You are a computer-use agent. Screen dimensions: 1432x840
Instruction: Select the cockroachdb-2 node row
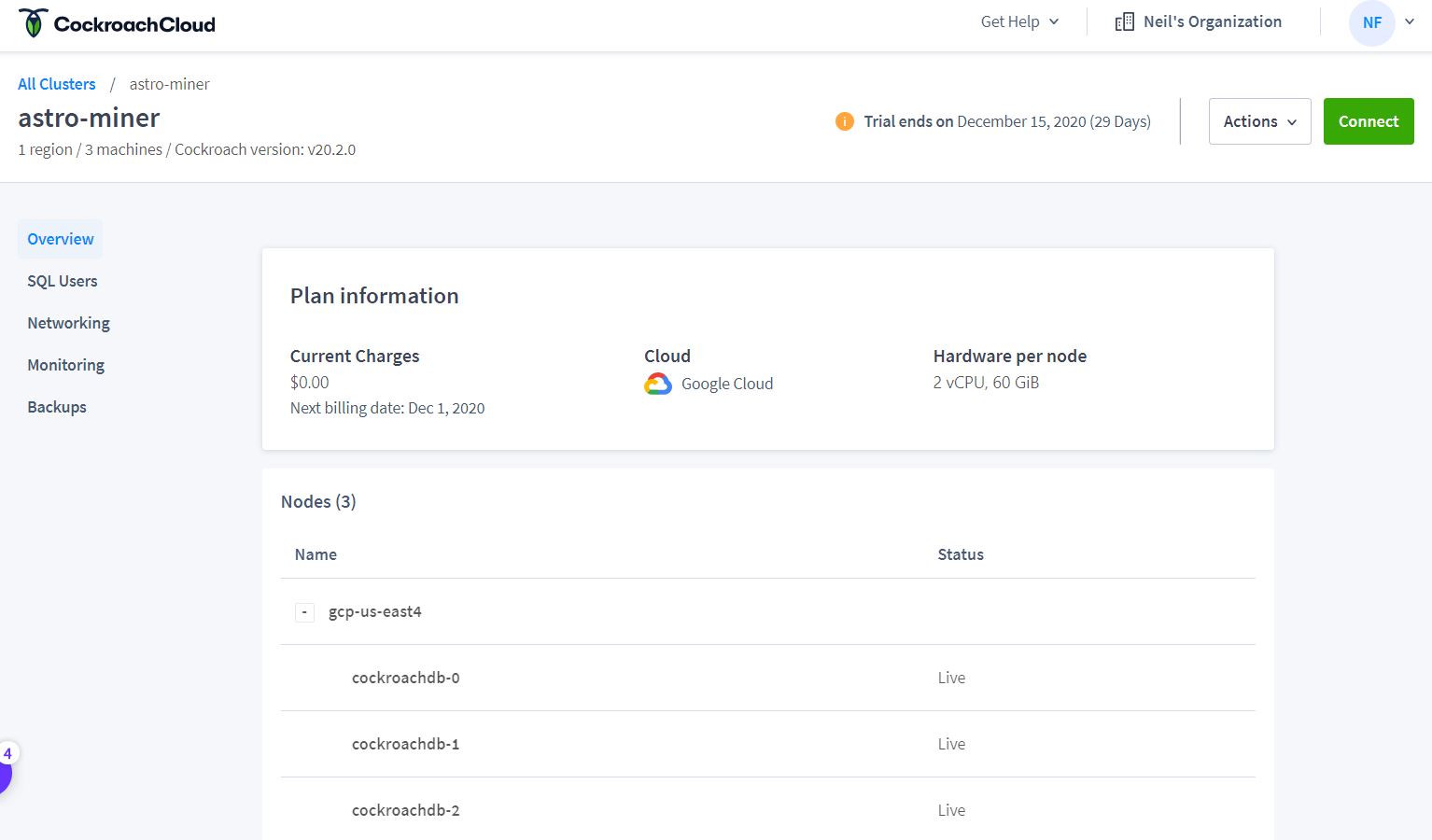click(x=767, y=810)
